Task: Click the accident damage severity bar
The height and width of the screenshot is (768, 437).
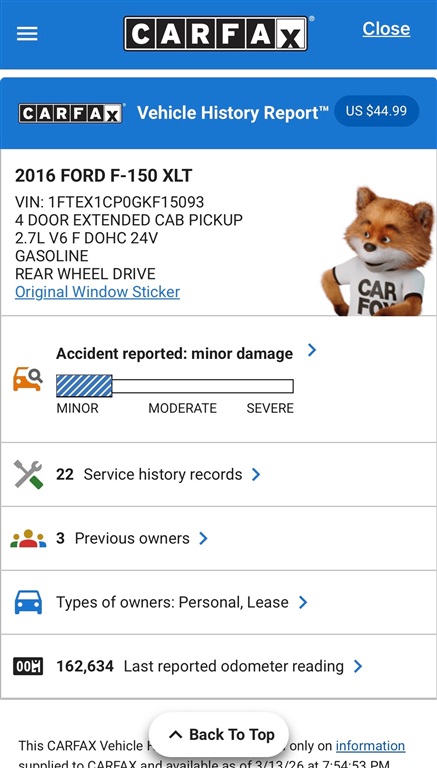Action: pos(175,386)
